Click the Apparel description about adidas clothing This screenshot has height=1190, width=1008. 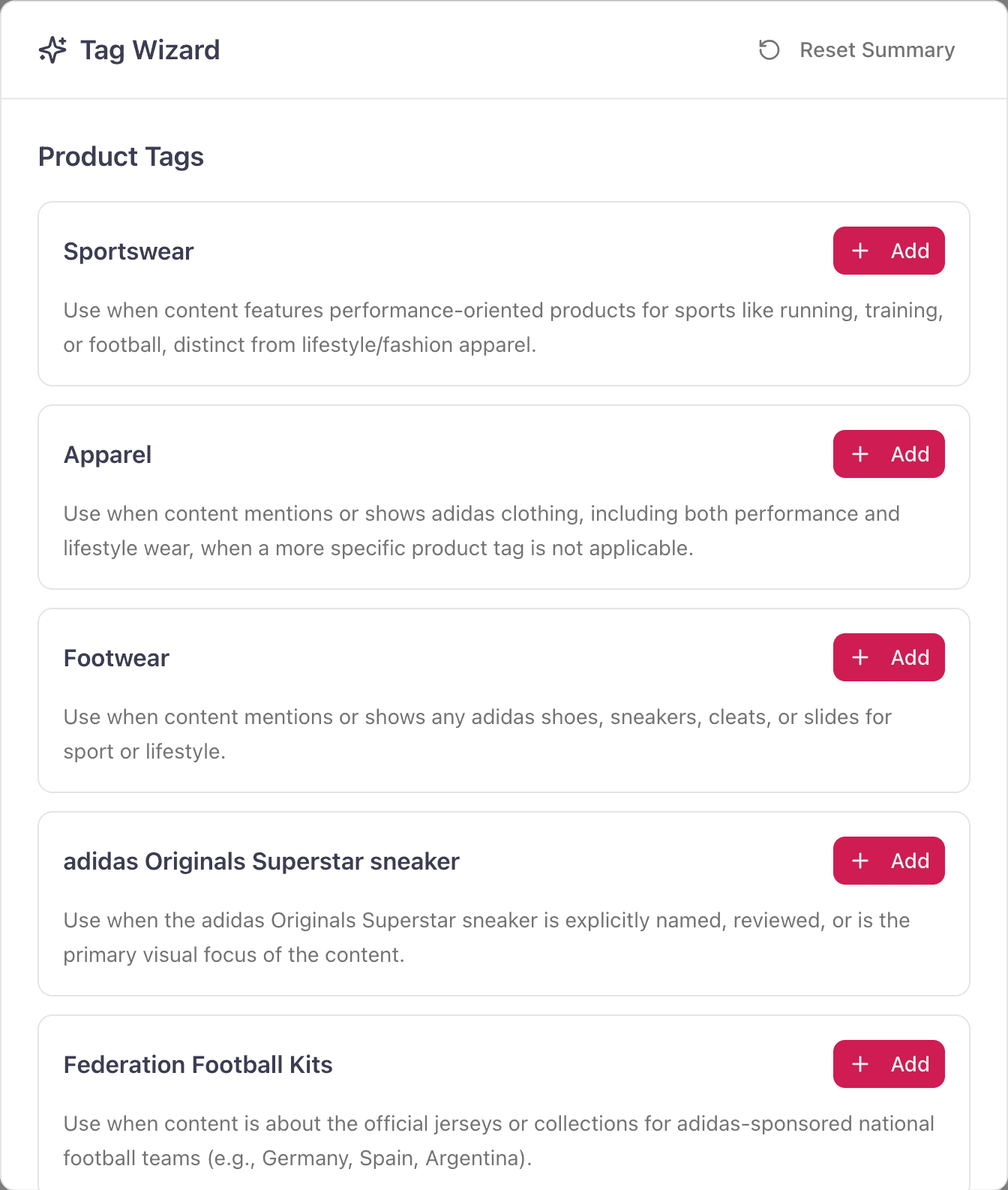pyautogui.click(x=481, y=531)
